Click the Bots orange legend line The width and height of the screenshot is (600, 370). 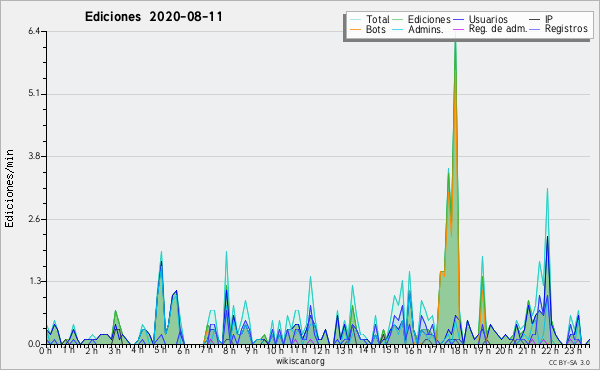[x=355, y=29]
